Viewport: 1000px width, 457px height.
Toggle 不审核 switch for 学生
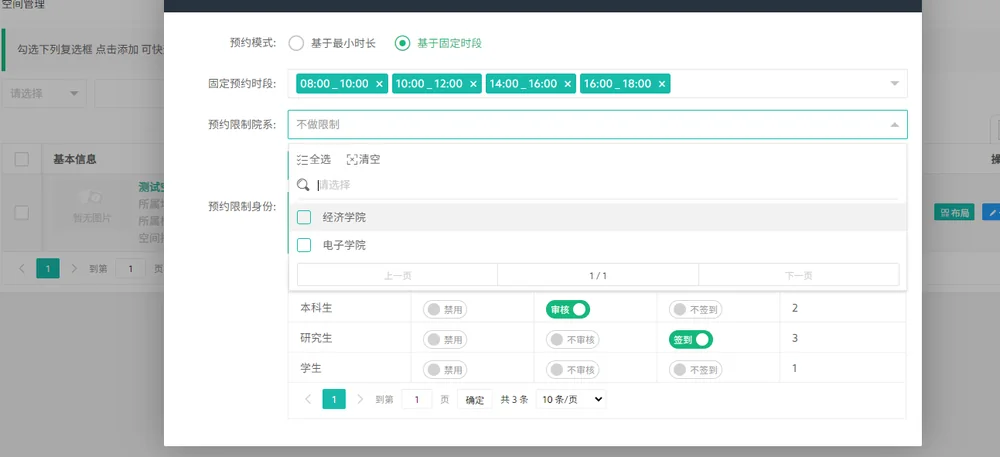573,370
